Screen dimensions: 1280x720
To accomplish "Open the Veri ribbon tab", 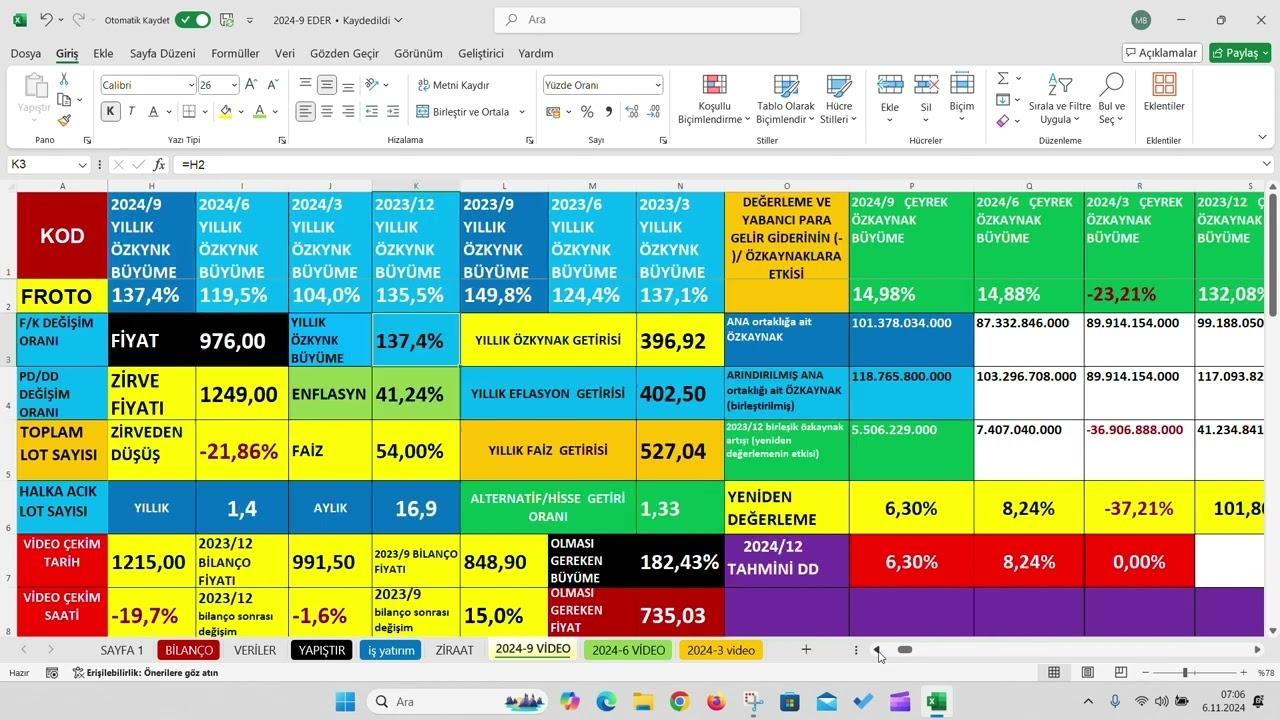I will point(285,53).
